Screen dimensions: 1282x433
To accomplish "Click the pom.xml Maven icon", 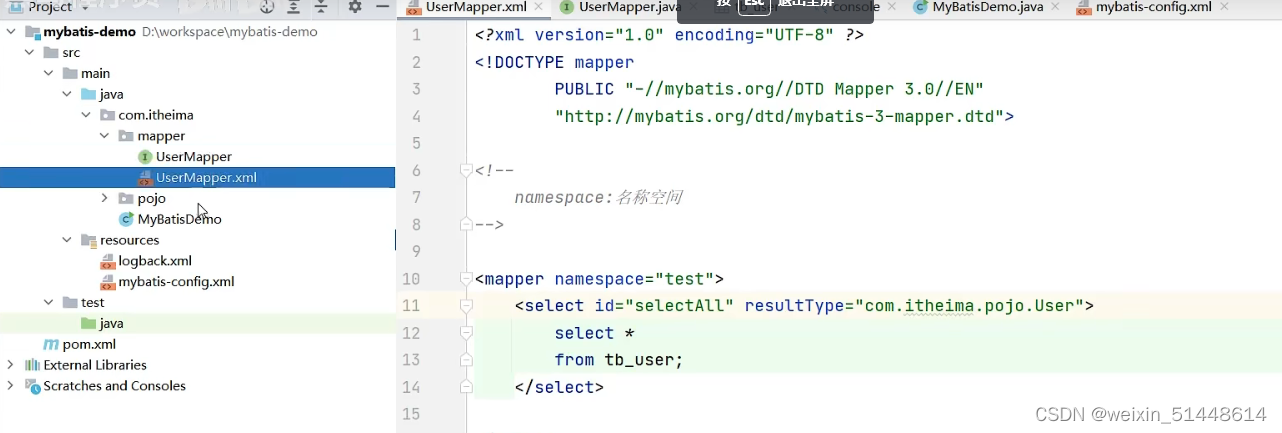I will [x=51, y=344].
